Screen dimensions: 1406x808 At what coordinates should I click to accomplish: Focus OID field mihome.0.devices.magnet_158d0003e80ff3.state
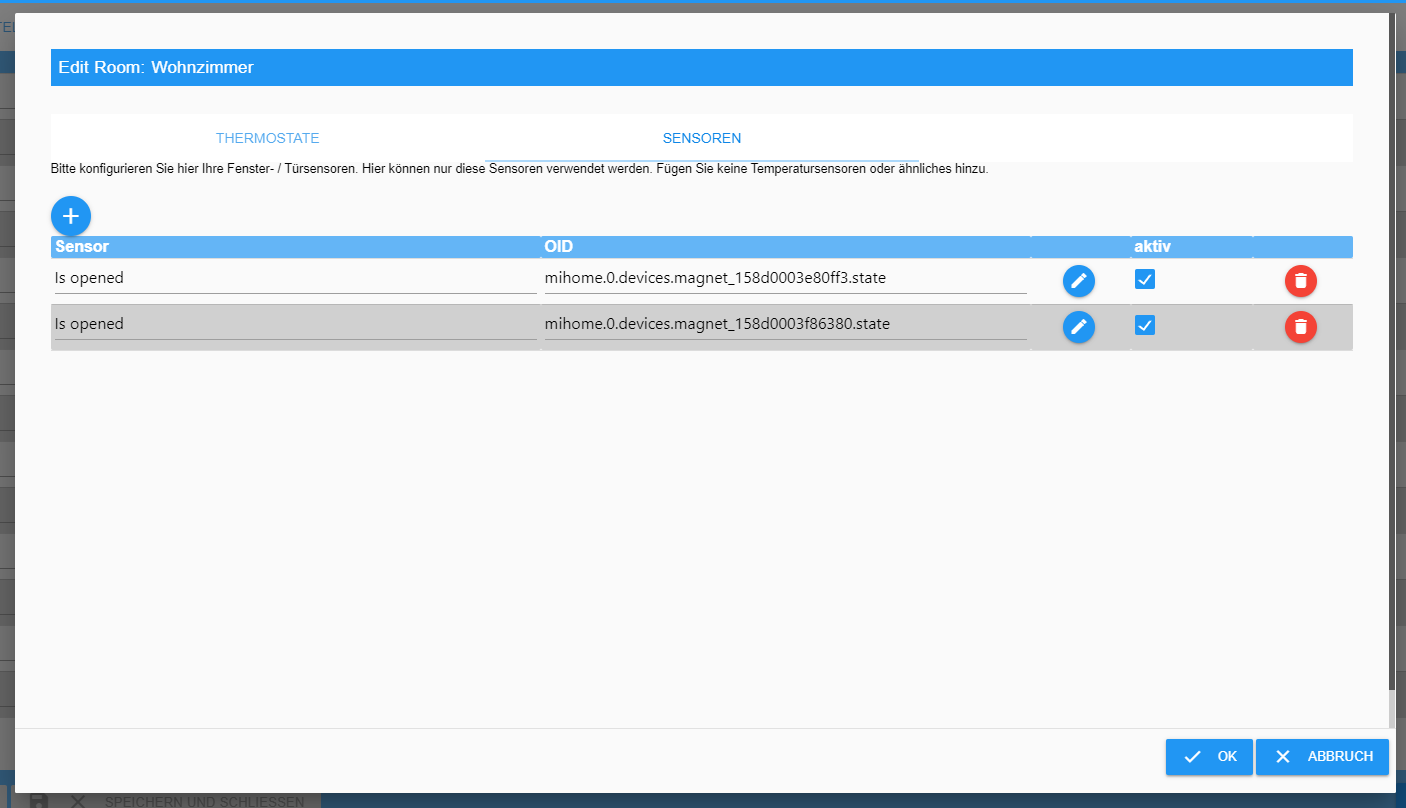click(785, 278)
